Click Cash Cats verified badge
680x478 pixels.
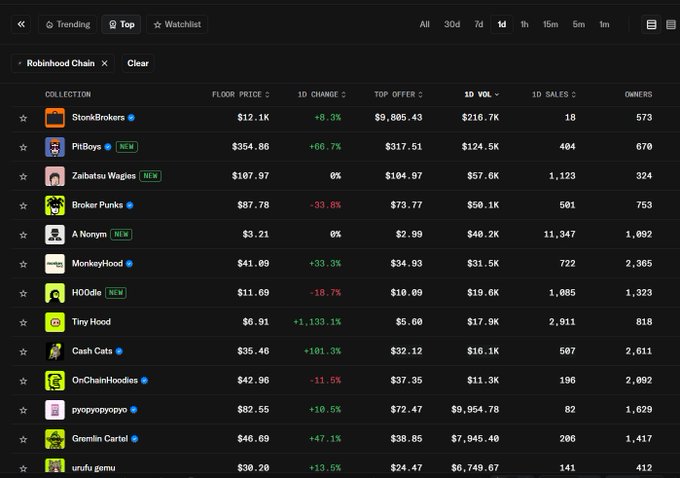119,351
